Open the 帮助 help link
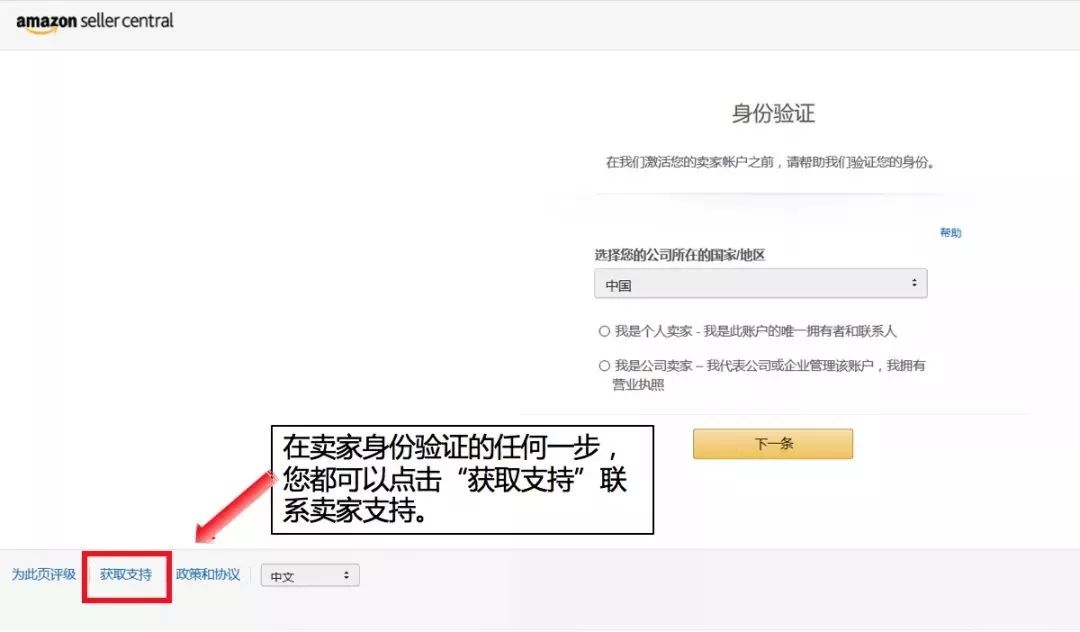This screenshot has width=1080, height=632. point(950,233)
